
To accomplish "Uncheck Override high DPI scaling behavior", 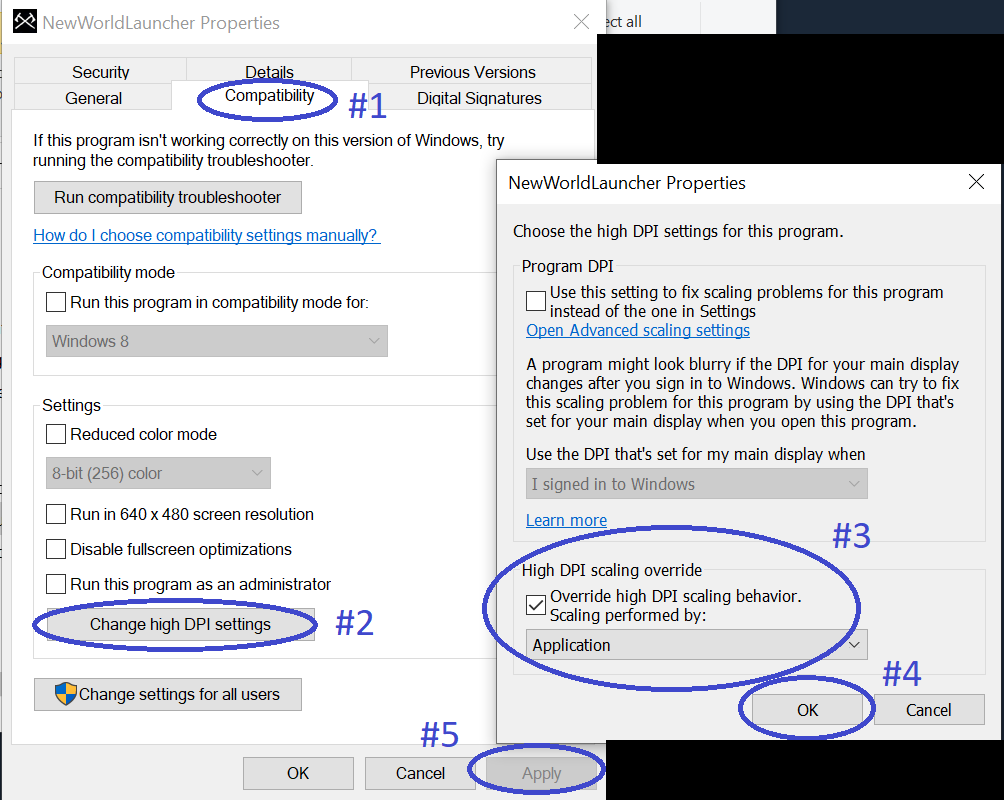I will 536,604.
